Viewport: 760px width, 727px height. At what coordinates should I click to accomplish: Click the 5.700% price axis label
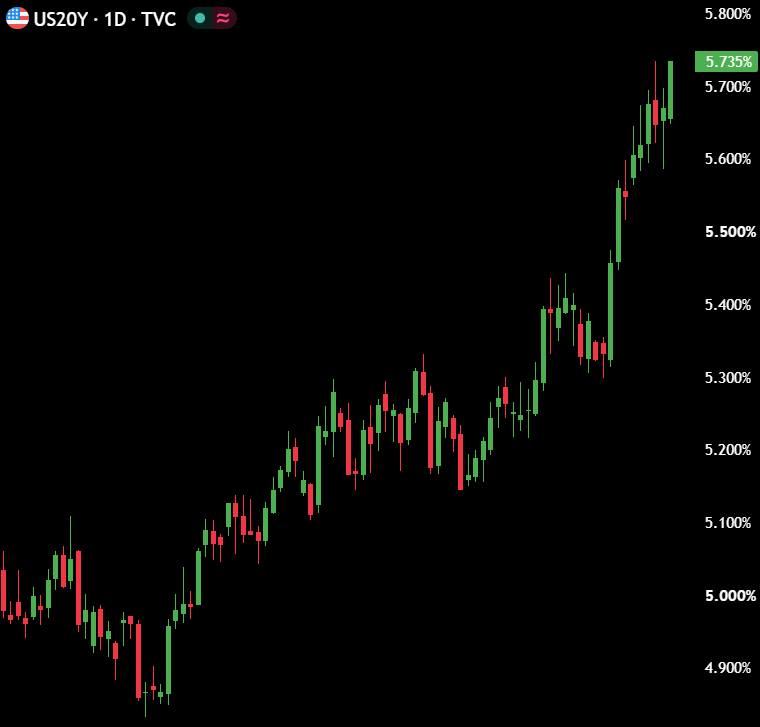728,87
